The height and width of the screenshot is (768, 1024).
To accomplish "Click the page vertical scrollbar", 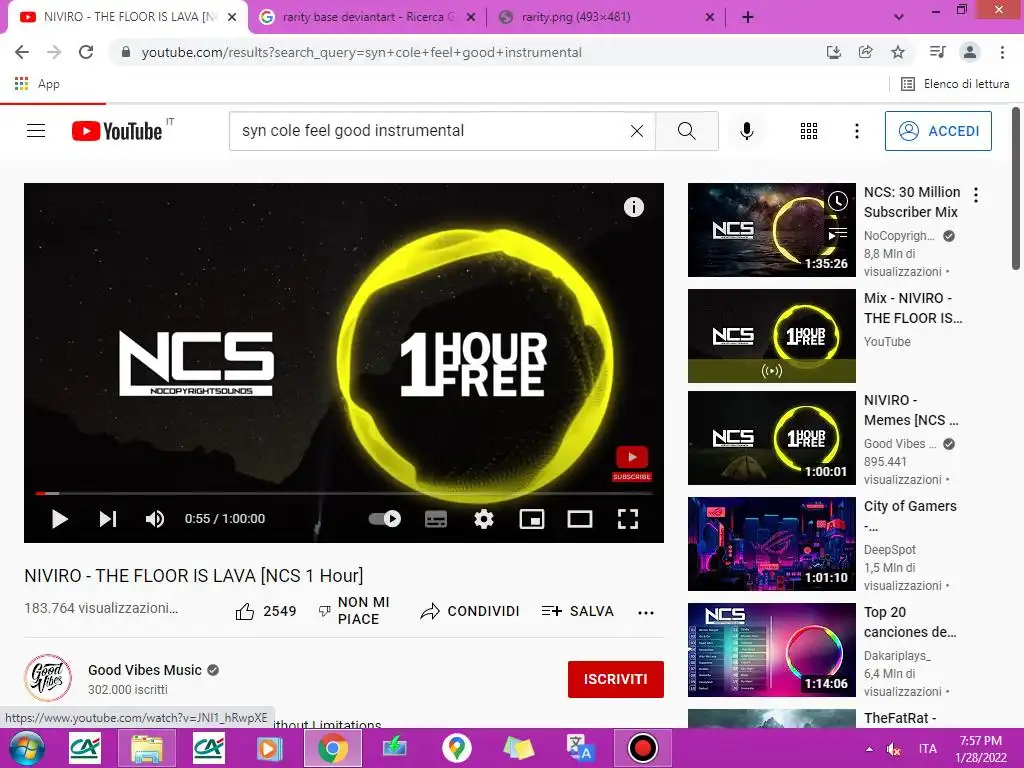I will point(1016,189).
